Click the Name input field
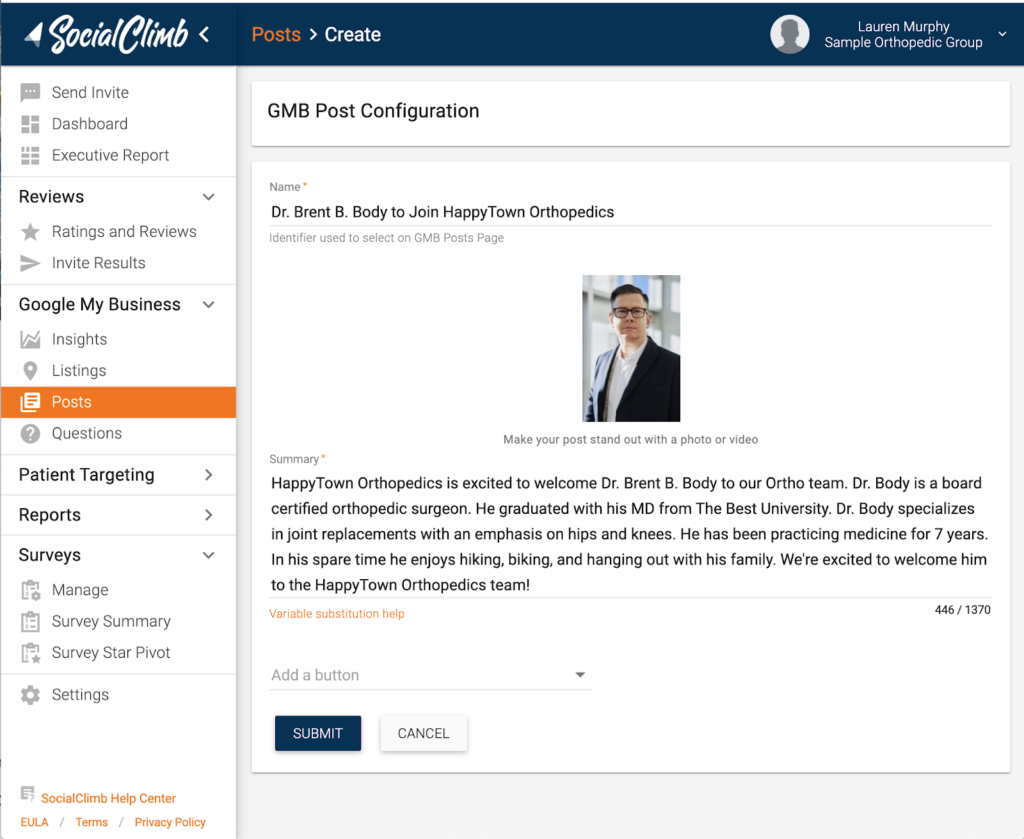 coord(631,212)
